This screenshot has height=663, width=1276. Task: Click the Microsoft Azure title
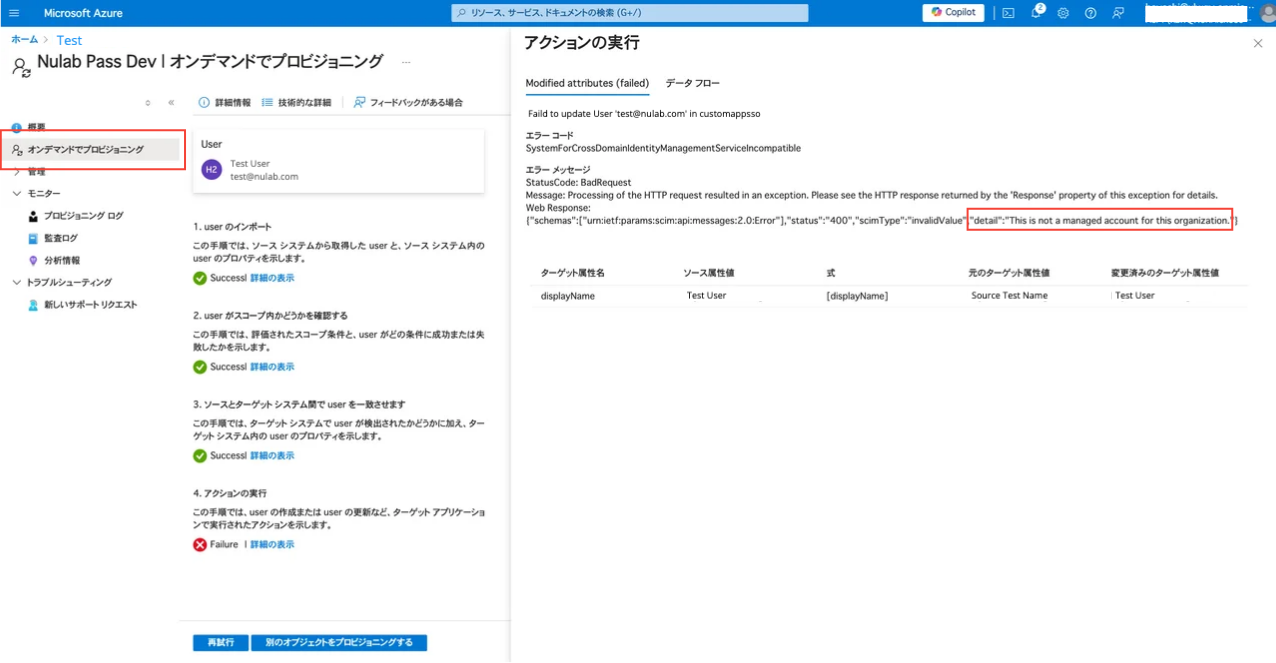pos(83,13)
